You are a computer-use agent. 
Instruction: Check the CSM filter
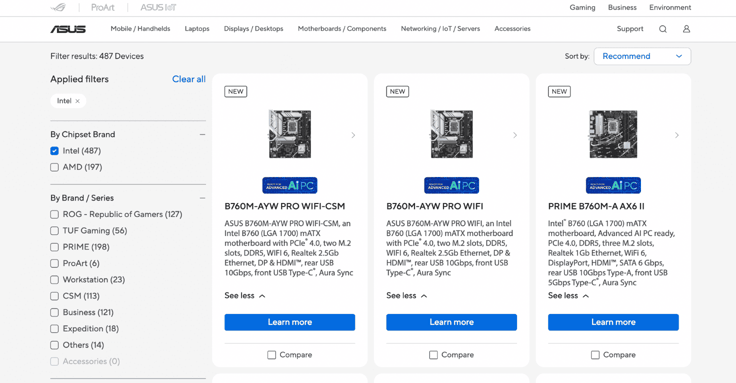coord(54,296)
